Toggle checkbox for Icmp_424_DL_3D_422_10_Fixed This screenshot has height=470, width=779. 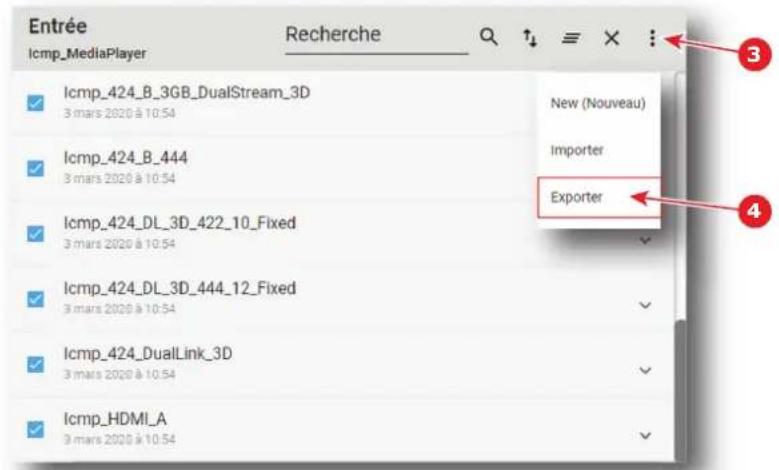click(35, 234)
